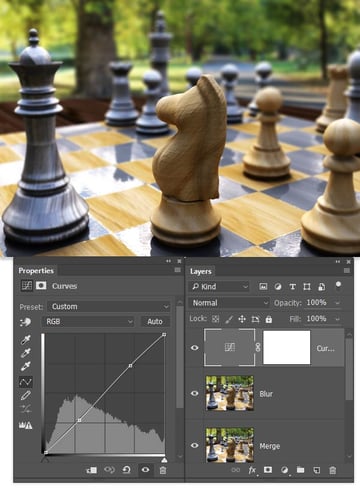This screenshot has height=490, width=360.
Task: Pick the black point eyedropper
Action: [26, 340]
